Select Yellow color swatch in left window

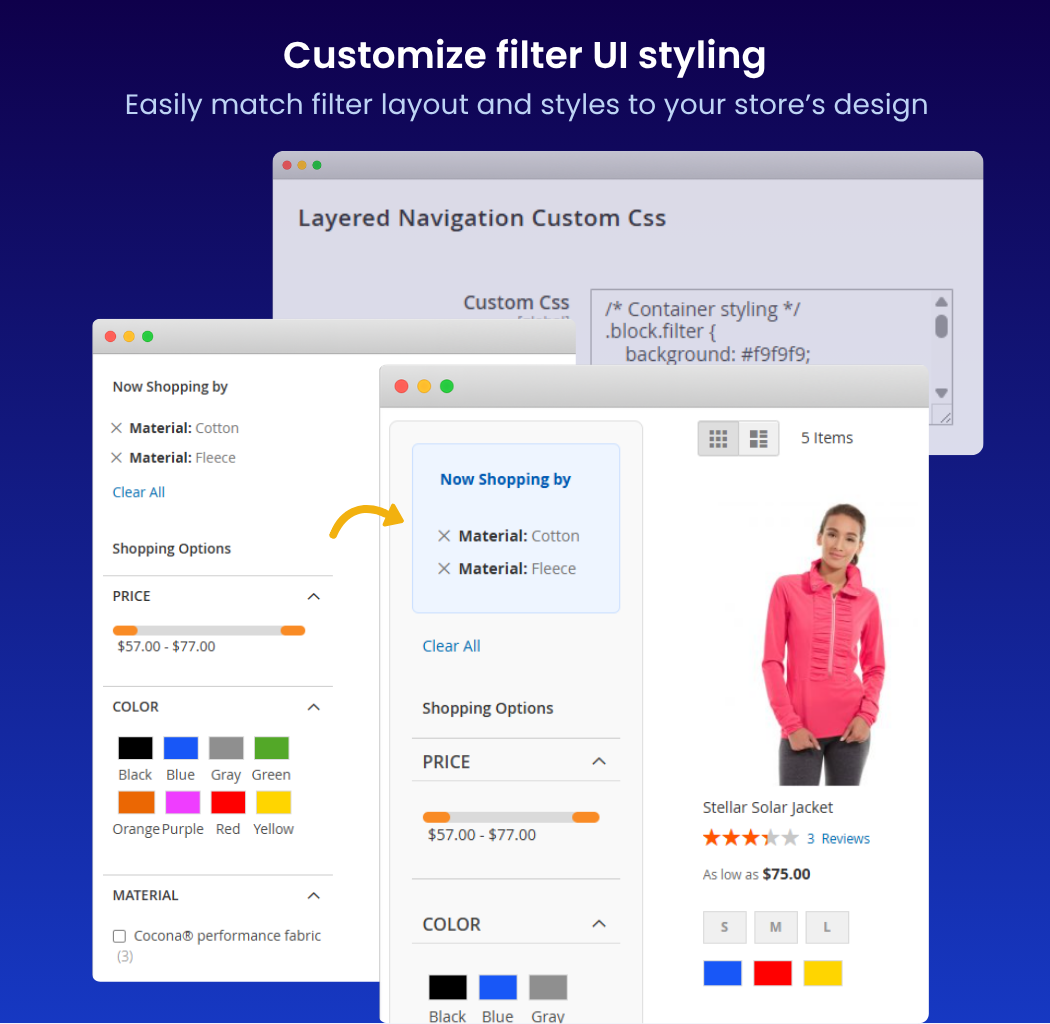(x=273, y=802)
